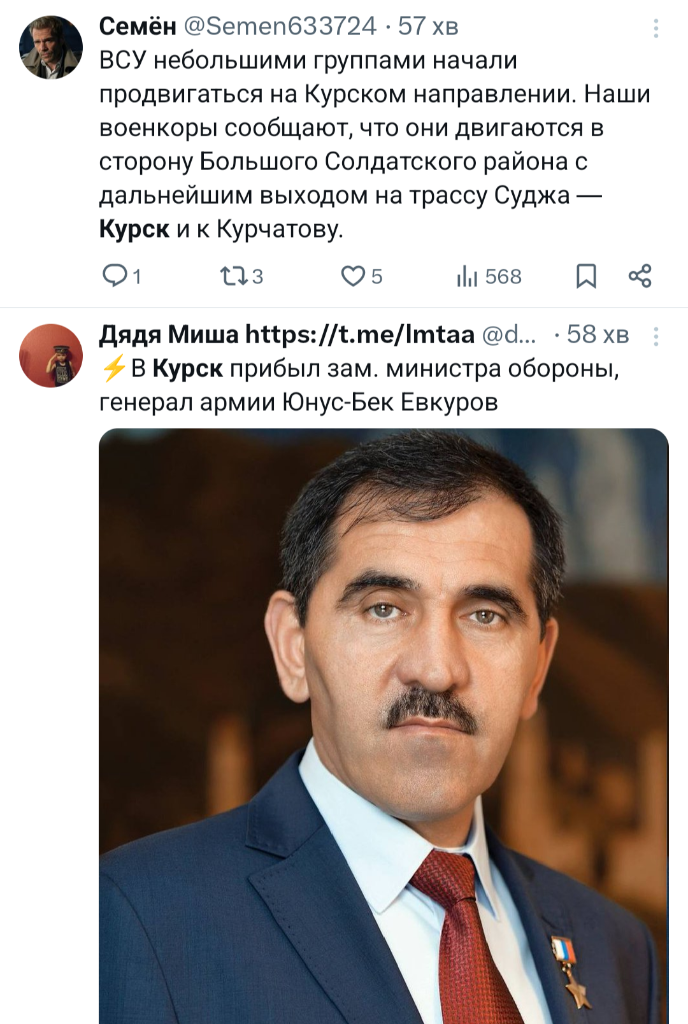The width and height of the screenshot is (688, 1024).
Task: Open more options for Семён's tweet
Action: tap(655, 28)
